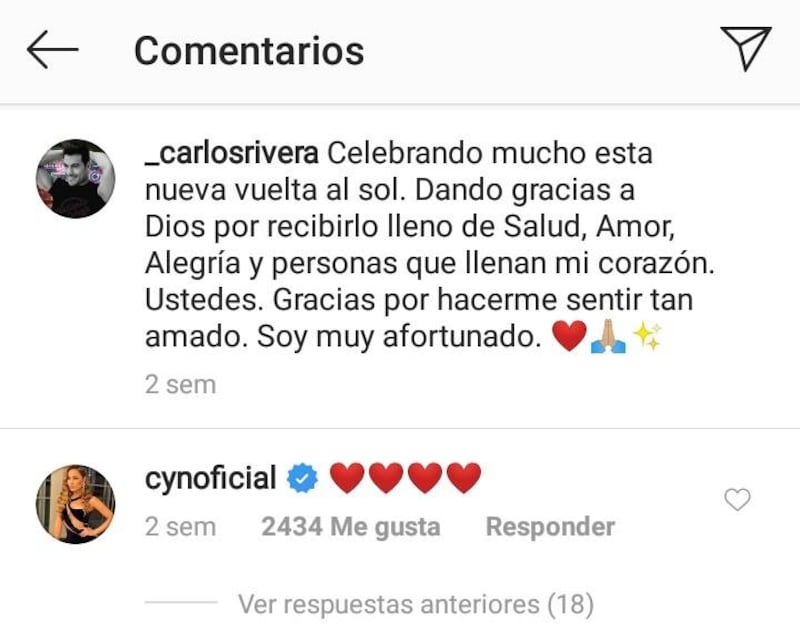Tap the Comentarios header title
The image size is (800, 640).
pyautogui.click(x=249, y=51)
